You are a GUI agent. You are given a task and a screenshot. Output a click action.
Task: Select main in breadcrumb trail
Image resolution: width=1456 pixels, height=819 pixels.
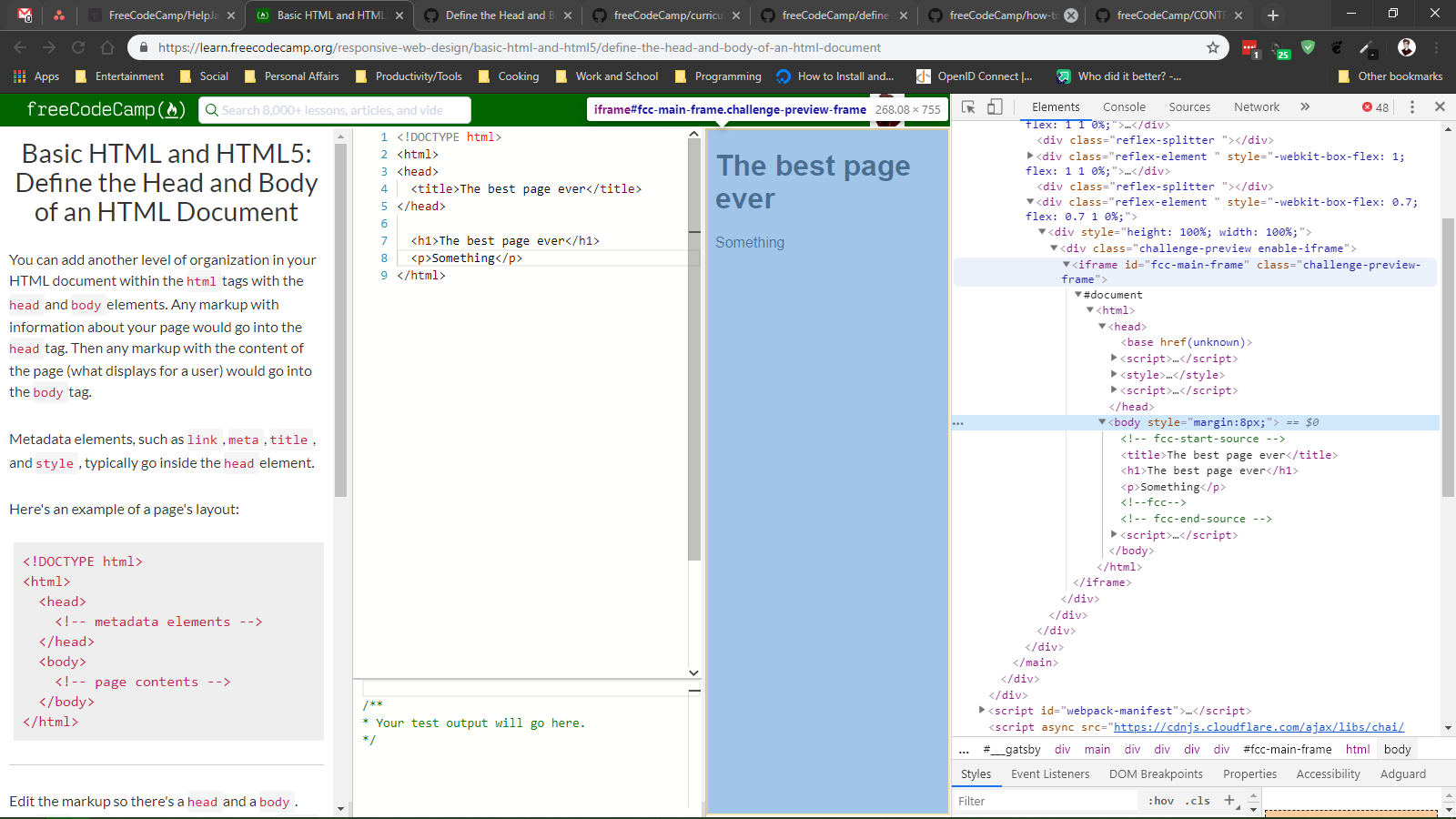coord(1097,750)
